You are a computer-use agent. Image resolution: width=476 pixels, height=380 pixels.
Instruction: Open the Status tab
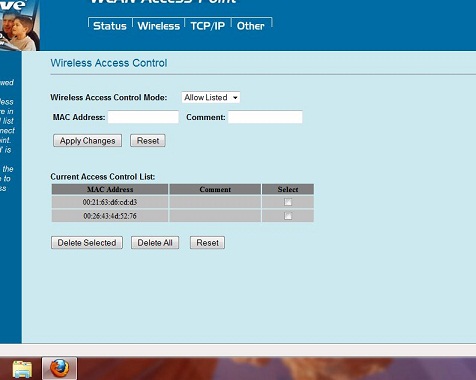[110, 26]
